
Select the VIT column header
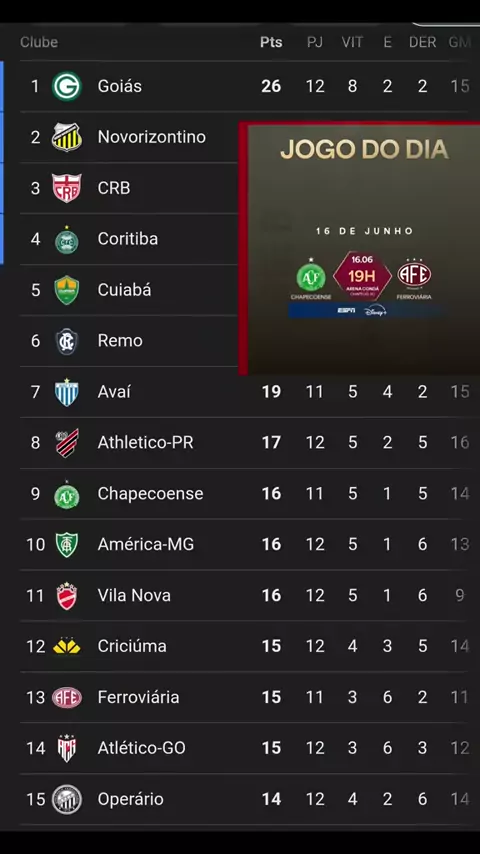352,42
